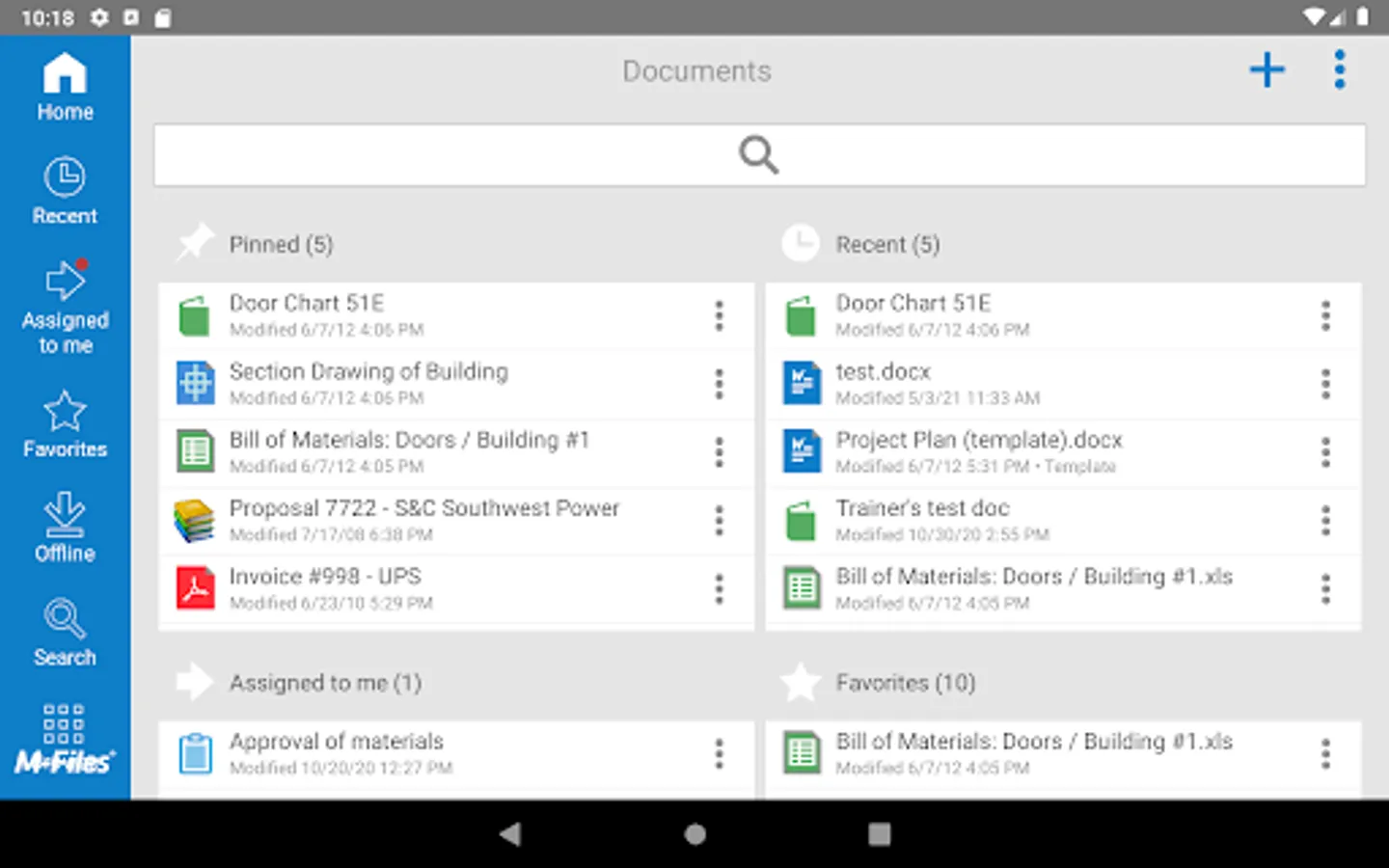The image size is (1389, 868).
Task: Tap the green icon of Trainer's test doc
Action: tap(801, 521)
